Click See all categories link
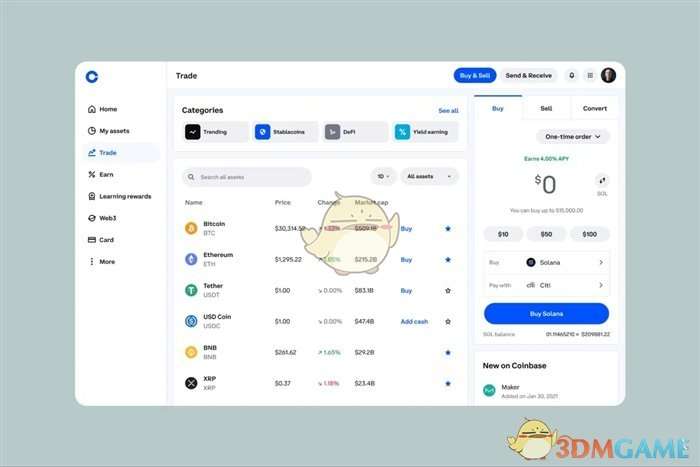The height and width of the screenshot is (467, 700). (448, 111)
